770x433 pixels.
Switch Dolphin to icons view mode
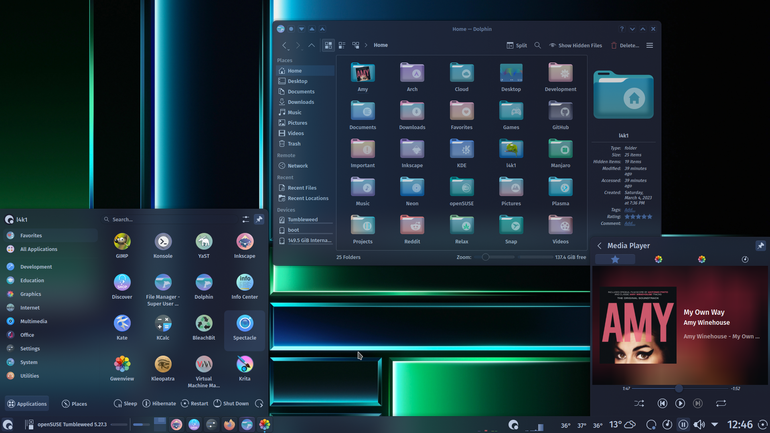coord(328,45)
